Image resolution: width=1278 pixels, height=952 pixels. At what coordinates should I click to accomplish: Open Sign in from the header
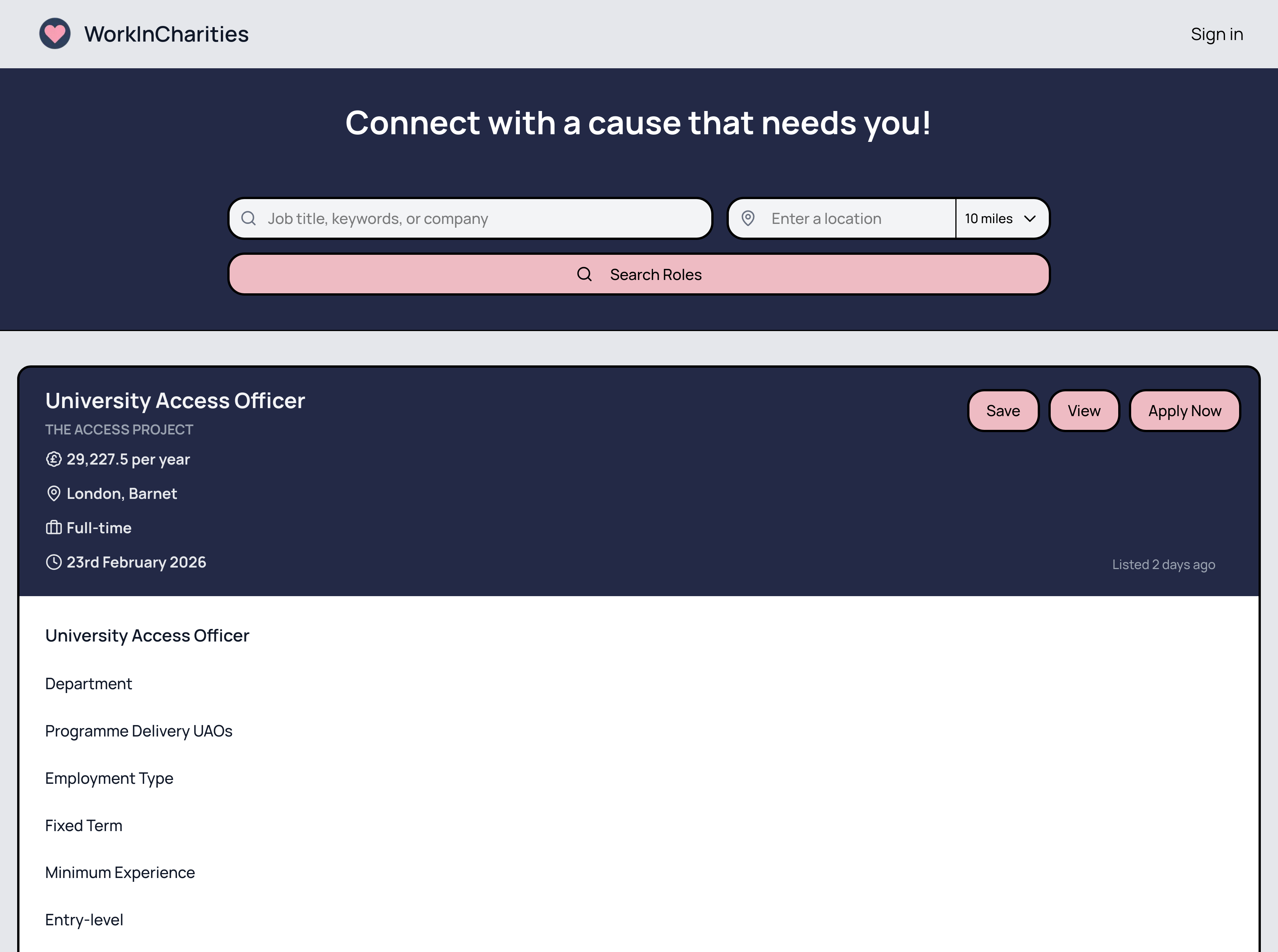pyautogui.click(x=1216, y=34)
